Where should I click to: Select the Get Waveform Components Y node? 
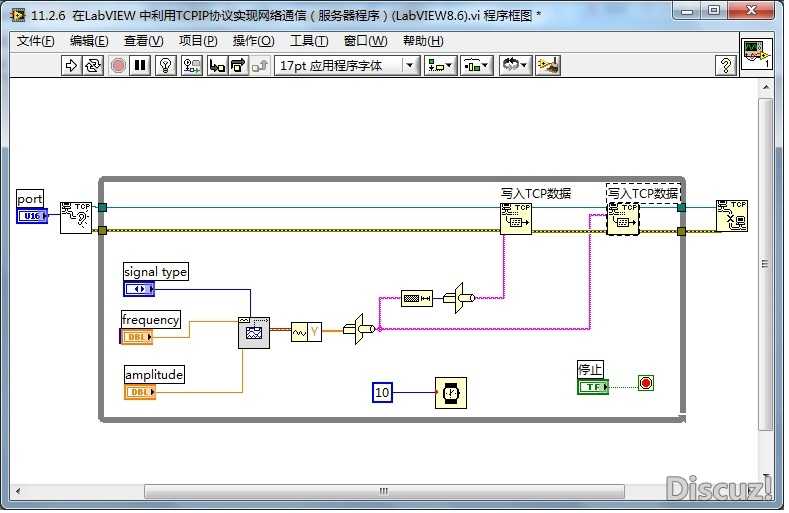point(306,332)
